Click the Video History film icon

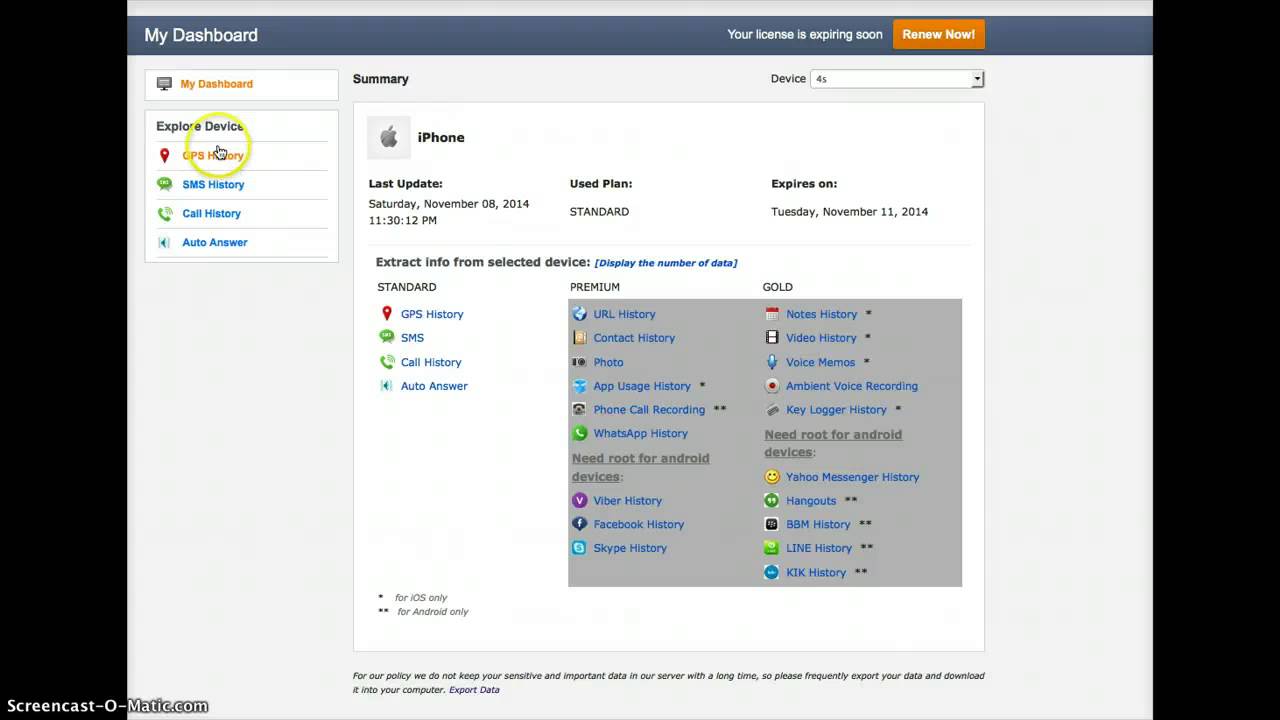click(772, 338)
